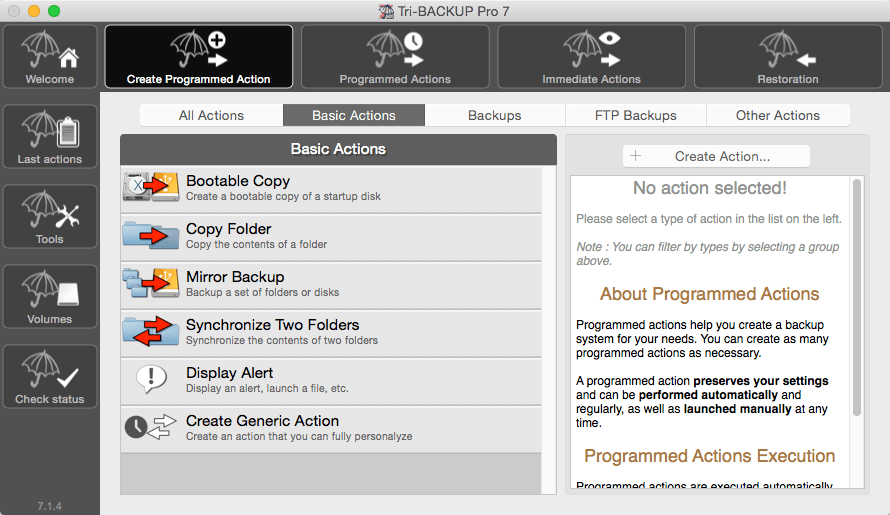Viewport: 890px width, 515px height.
Task: Click the plus icon on Create Action
Action: coord(636,156)
